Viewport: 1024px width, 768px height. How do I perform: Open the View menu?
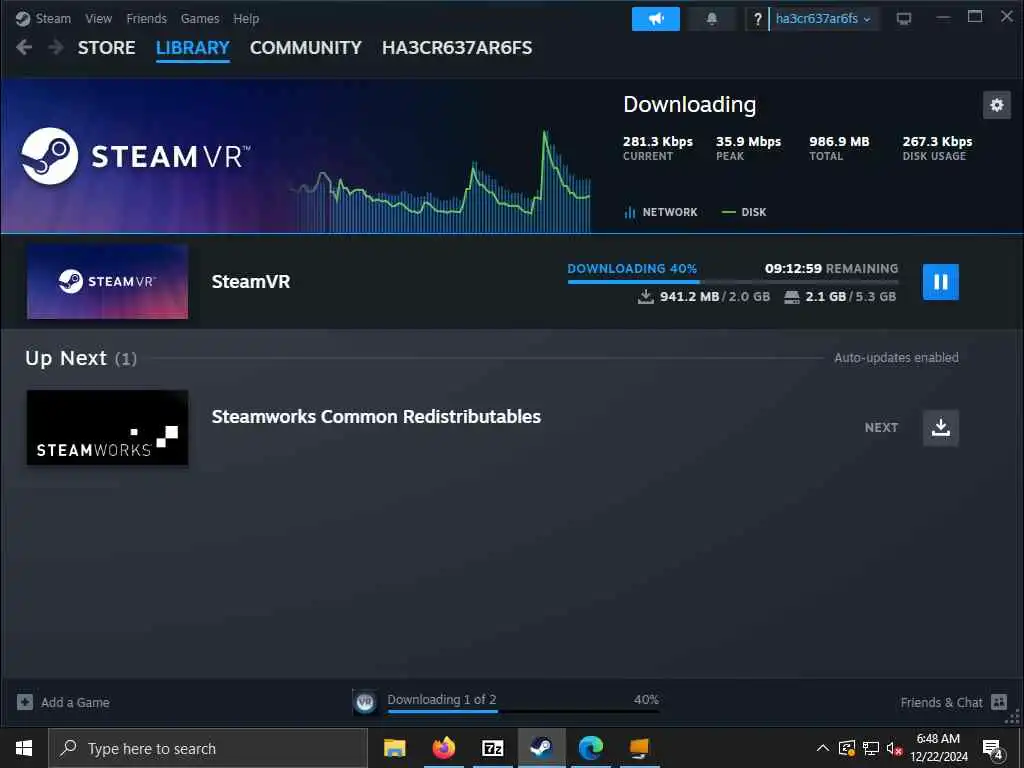(98, 18)
